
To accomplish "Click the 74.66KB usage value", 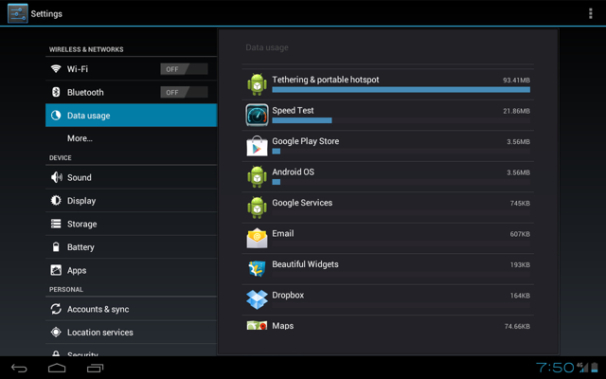I will (x=517, y=326).
